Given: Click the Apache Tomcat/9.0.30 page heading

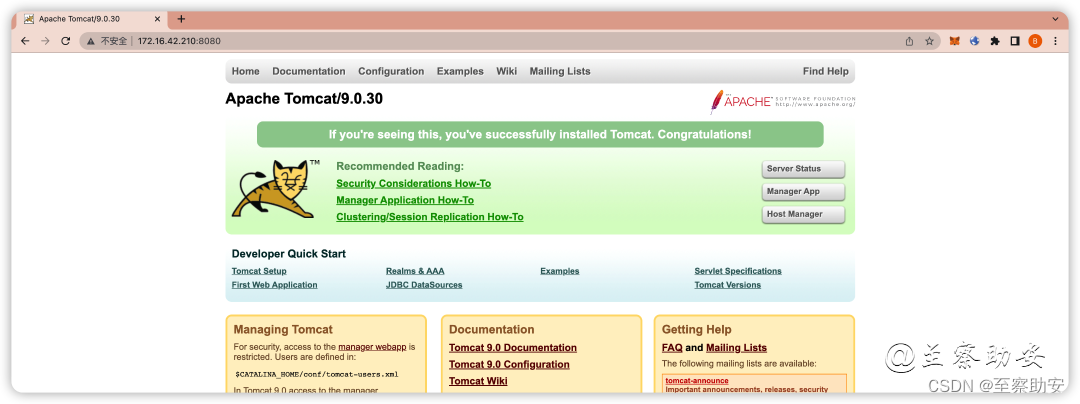Looking at the screenshot, I should (x=304, y=99).
